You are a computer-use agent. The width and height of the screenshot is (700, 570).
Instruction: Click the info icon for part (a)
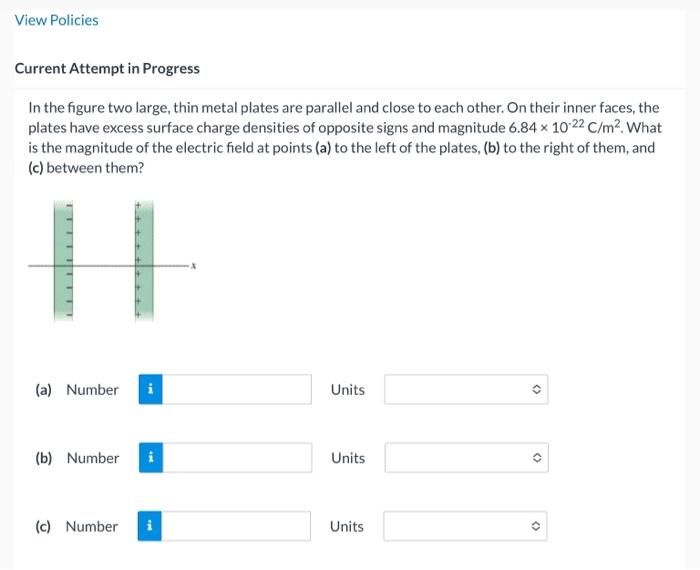click(x=150, y=389)
